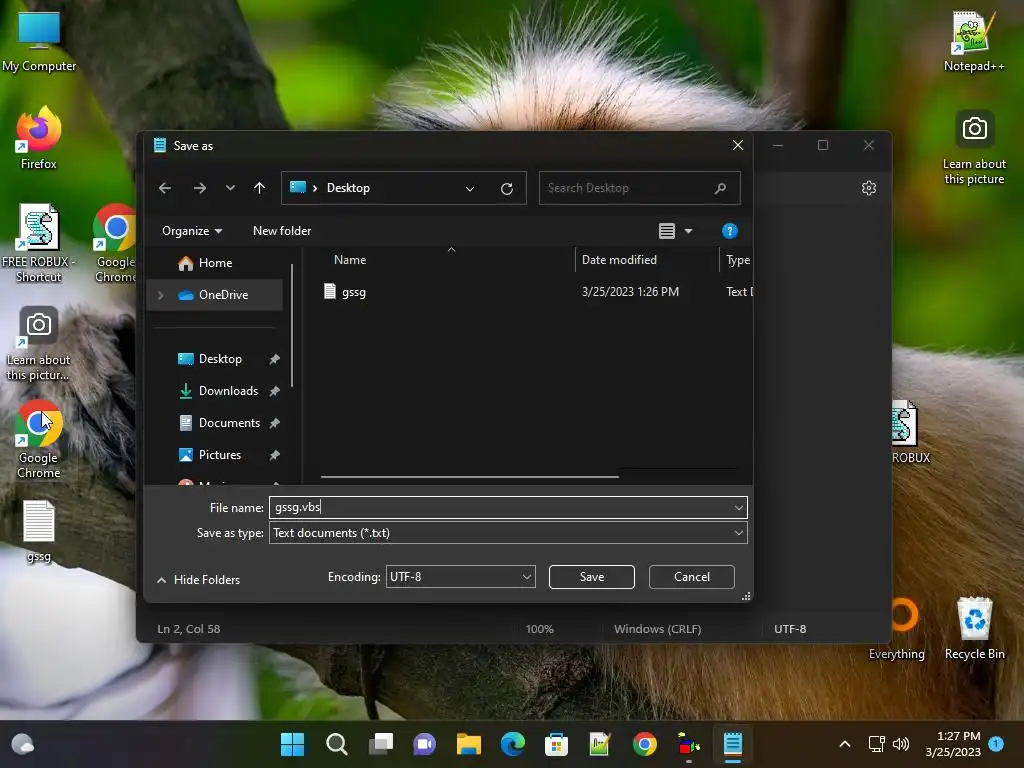Expand the address bar path dropdown
The width and height of the screenshot is (1024, 768).
click(470, 189)
